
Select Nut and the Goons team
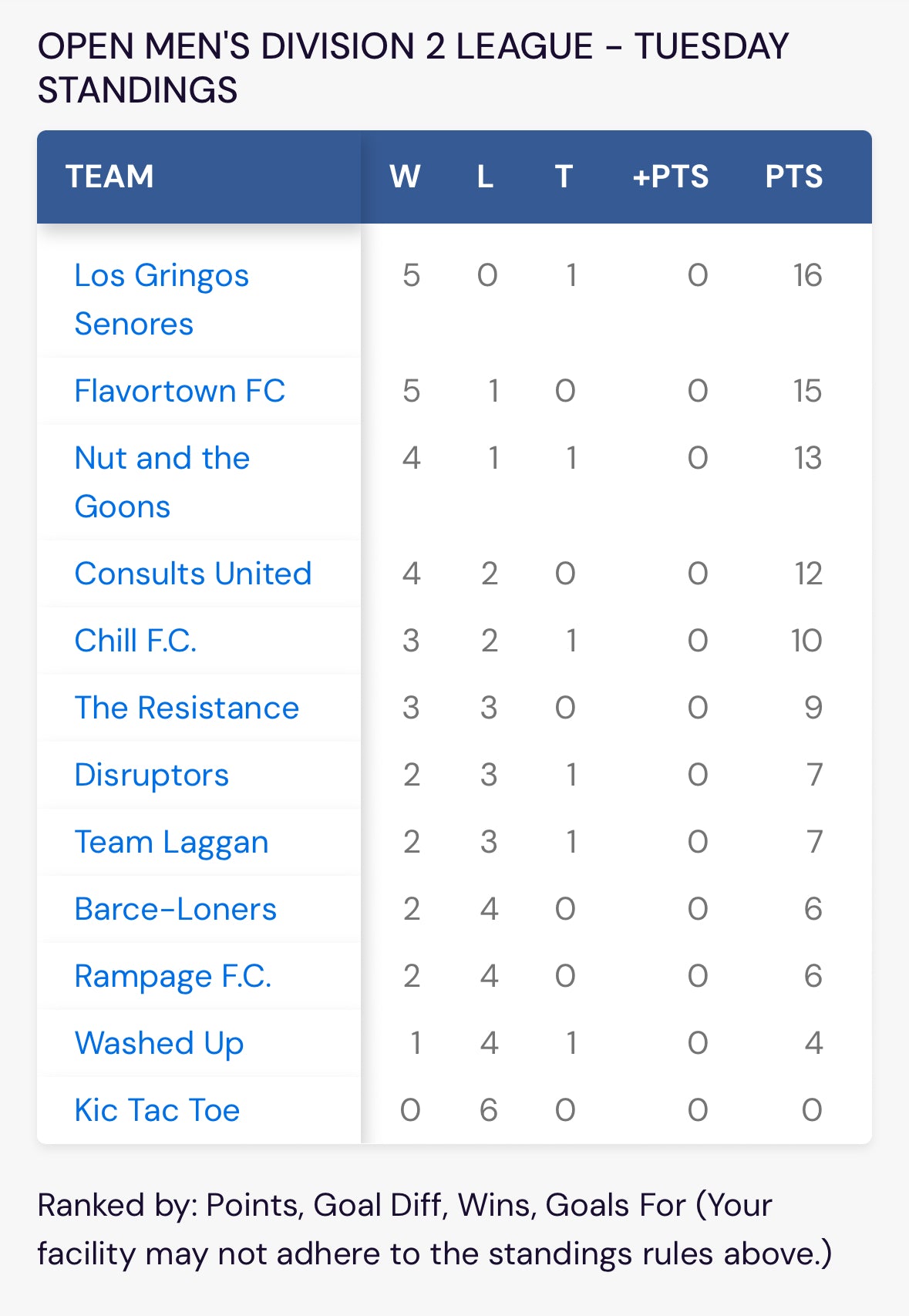click(x=162, y=482)
